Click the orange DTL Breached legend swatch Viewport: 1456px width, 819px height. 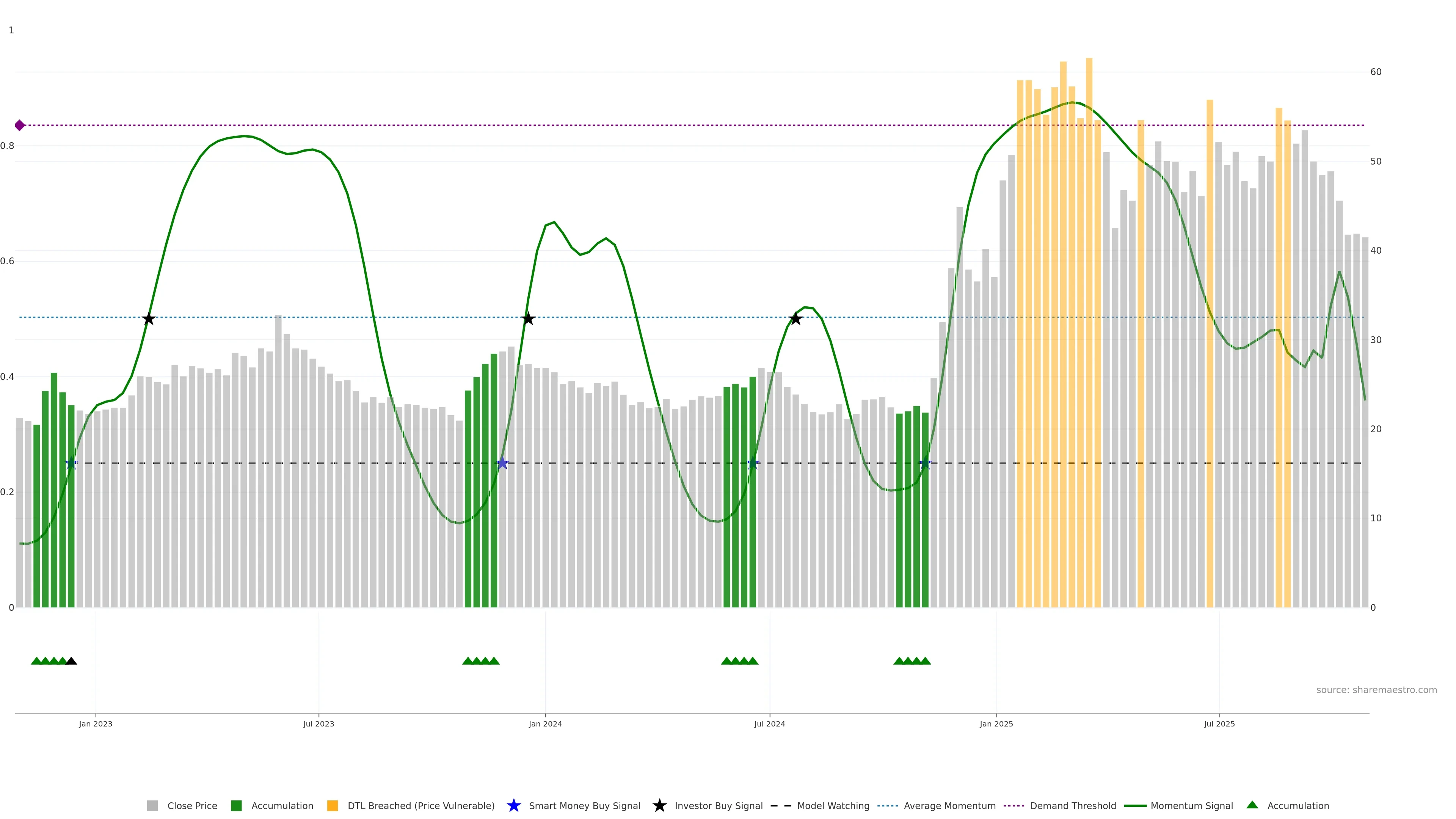pyautogui.click(x=333, y=806)
